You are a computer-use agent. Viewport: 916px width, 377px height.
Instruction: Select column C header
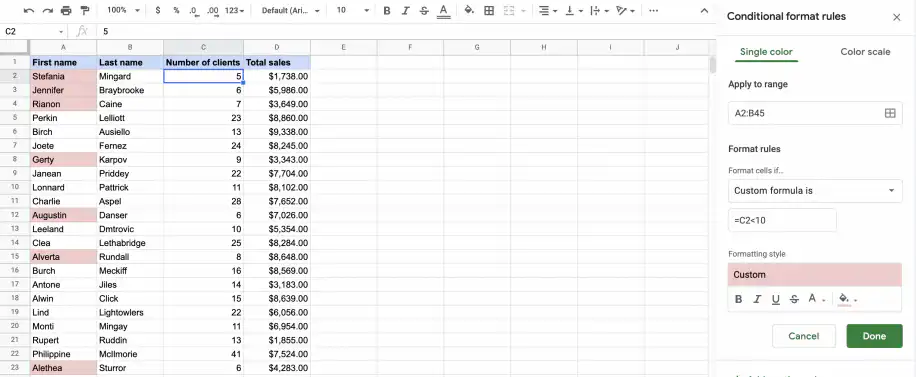click(x=203, y=47)
